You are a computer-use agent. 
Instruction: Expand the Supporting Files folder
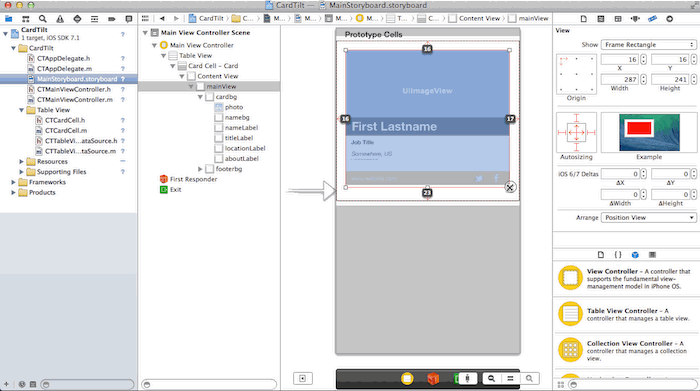click(x=21, y=172)
